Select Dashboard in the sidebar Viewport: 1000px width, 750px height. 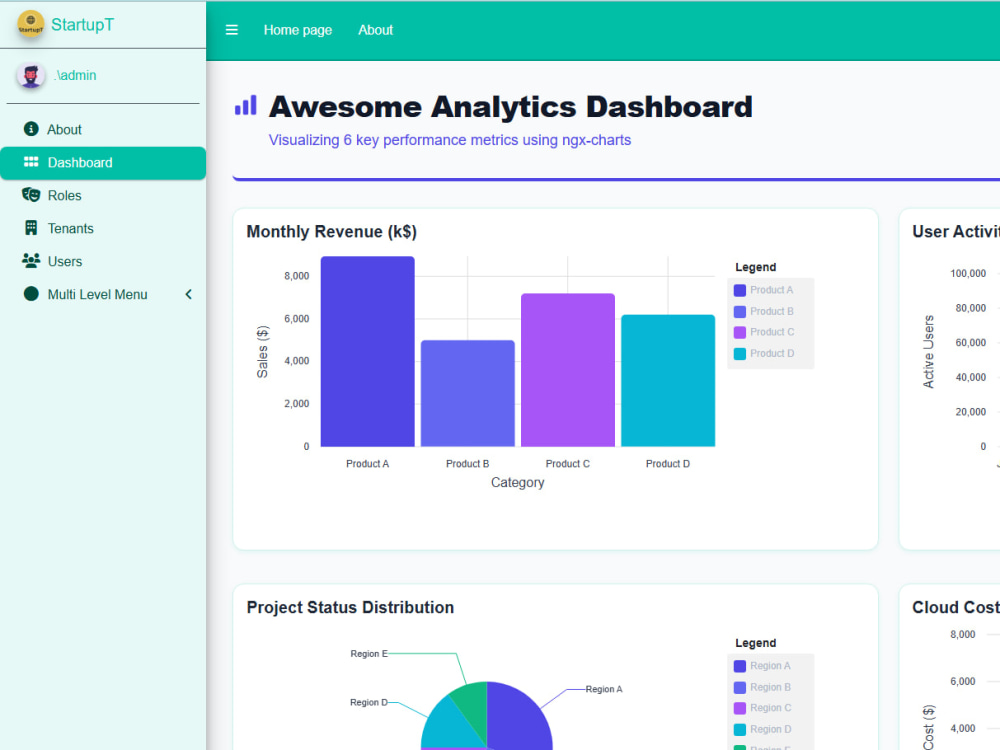coord(103,163)
